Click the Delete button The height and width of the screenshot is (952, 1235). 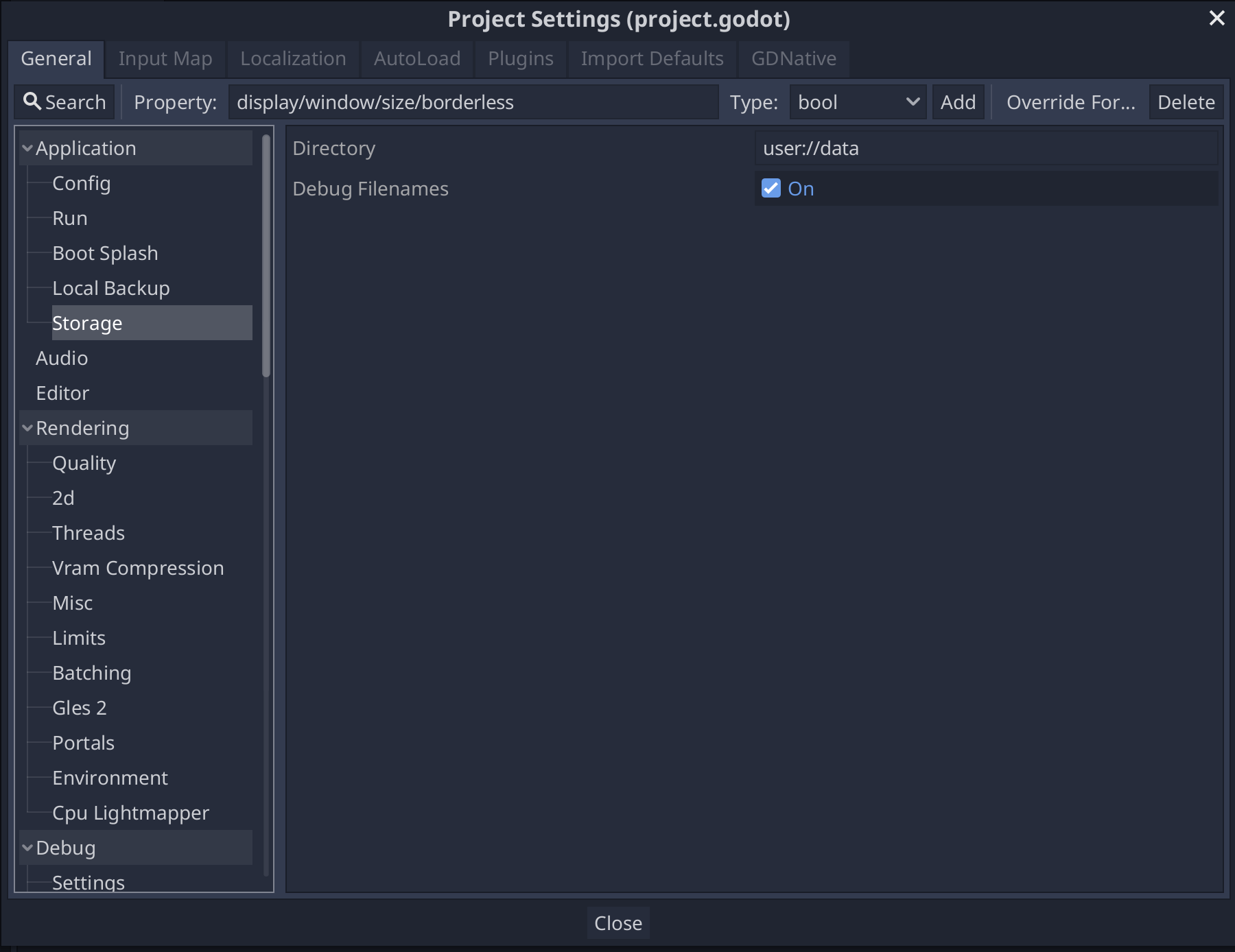pos(1186,102)
